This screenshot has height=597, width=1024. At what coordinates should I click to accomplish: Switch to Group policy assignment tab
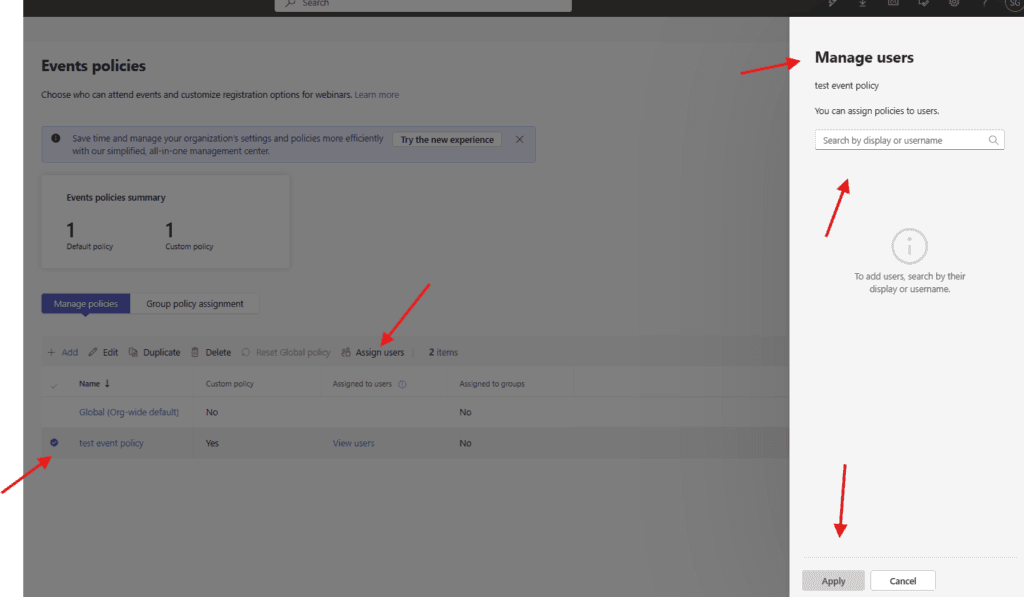click(195, 304)
